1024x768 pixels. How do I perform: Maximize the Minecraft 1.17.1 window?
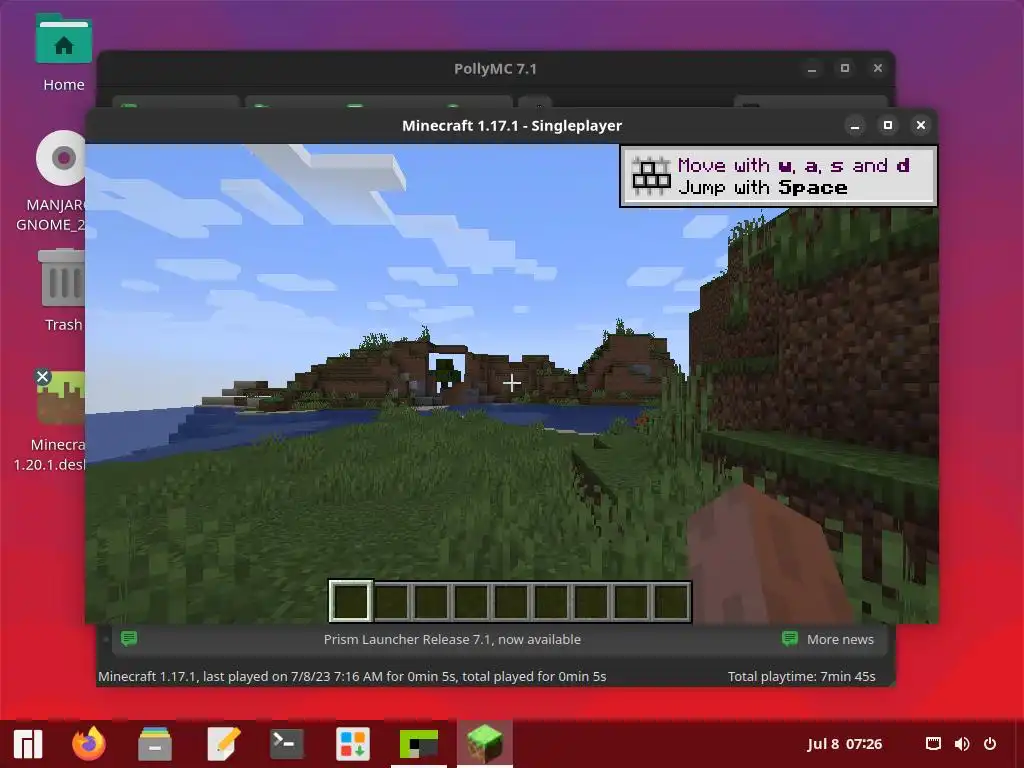(888, 125)
